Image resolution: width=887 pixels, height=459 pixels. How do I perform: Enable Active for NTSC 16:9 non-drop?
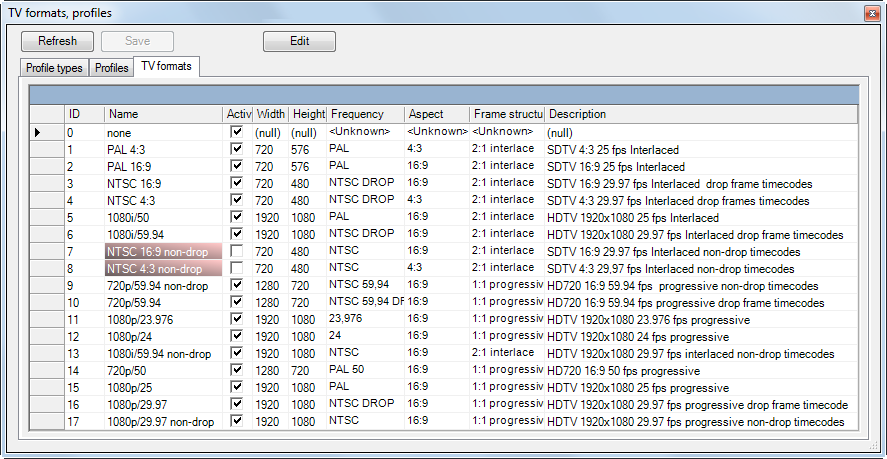(236, 251)
